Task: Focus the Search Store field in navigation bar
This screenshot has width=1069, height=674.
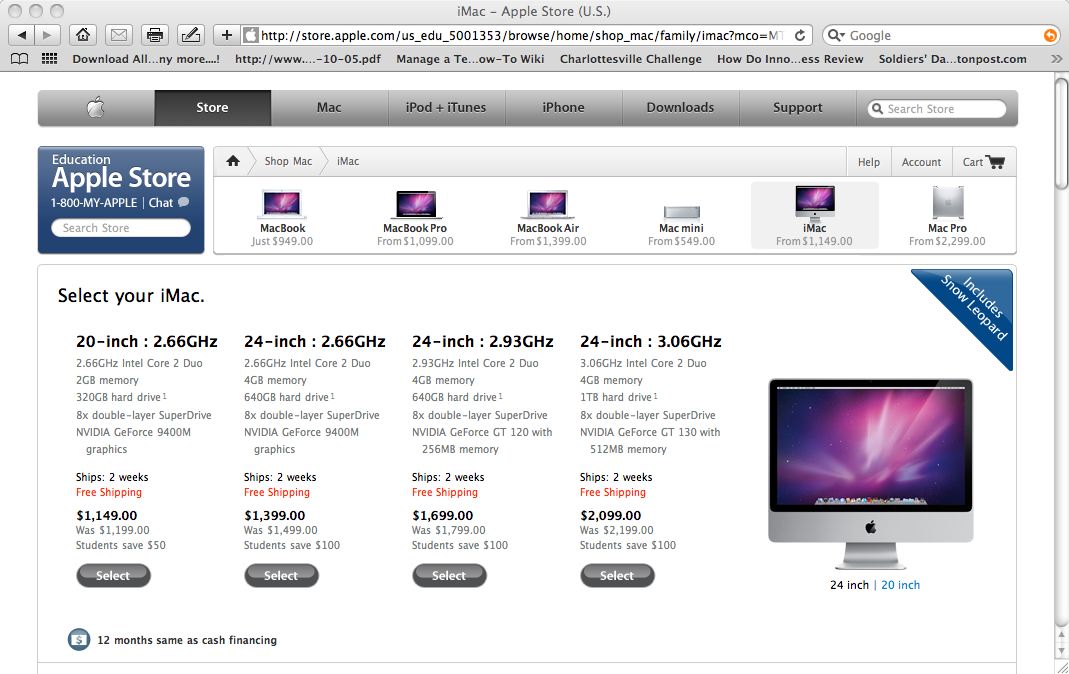Action: 937,108
